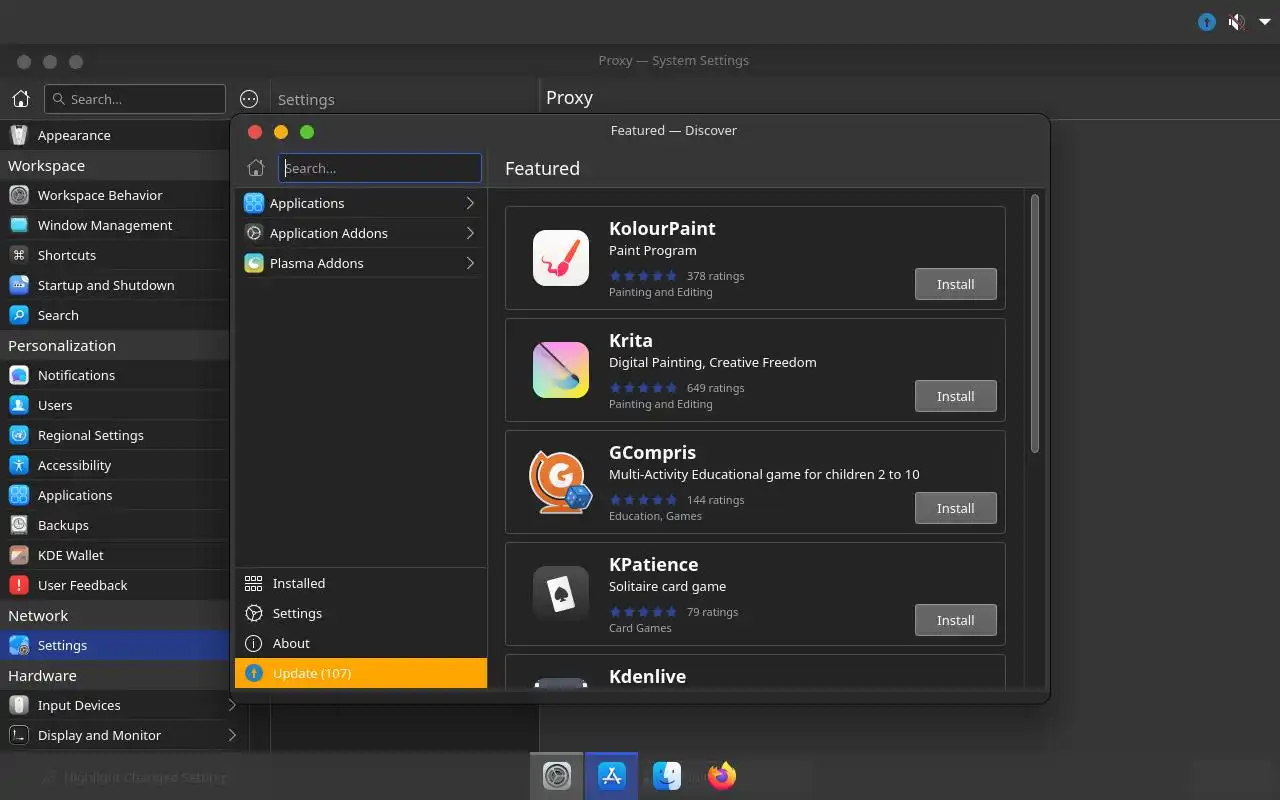
Task: Click the KDE Wallet icon
Action: pos(19,555)
